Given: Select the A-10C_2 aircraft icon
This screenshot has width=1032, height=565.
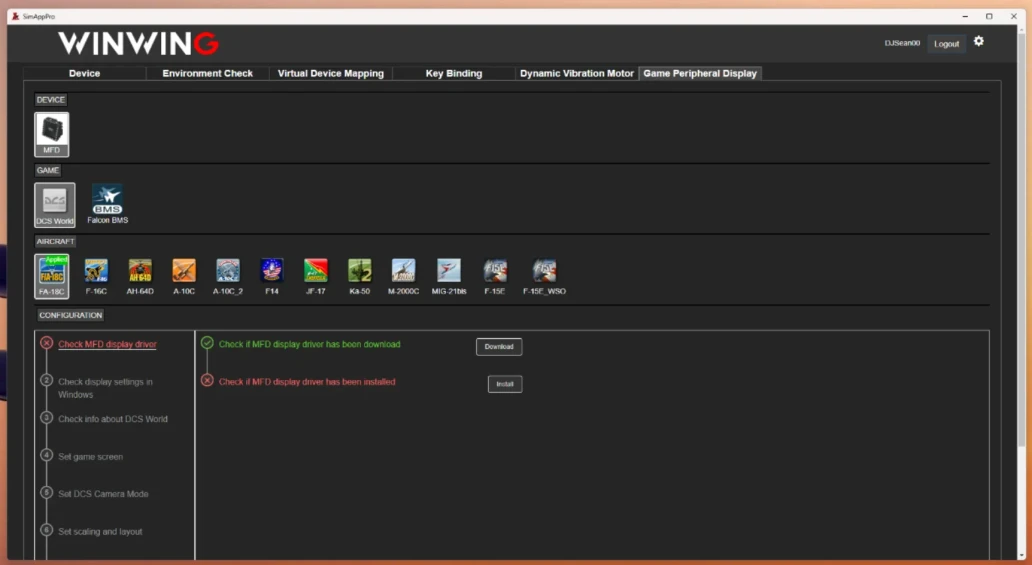Looking at the screenshot, I should point(228,276).
